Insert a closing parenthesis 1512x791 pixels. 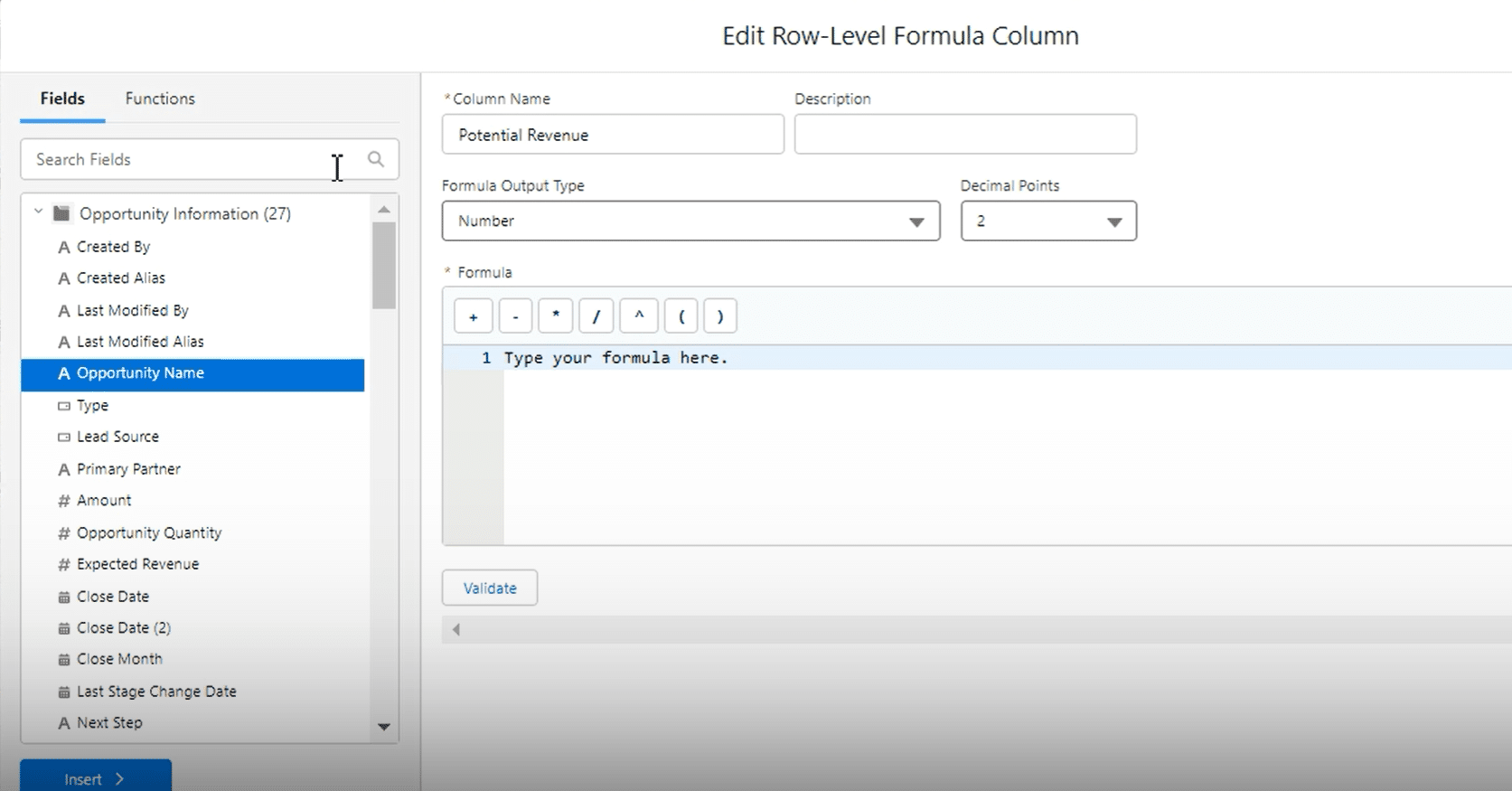720,316
